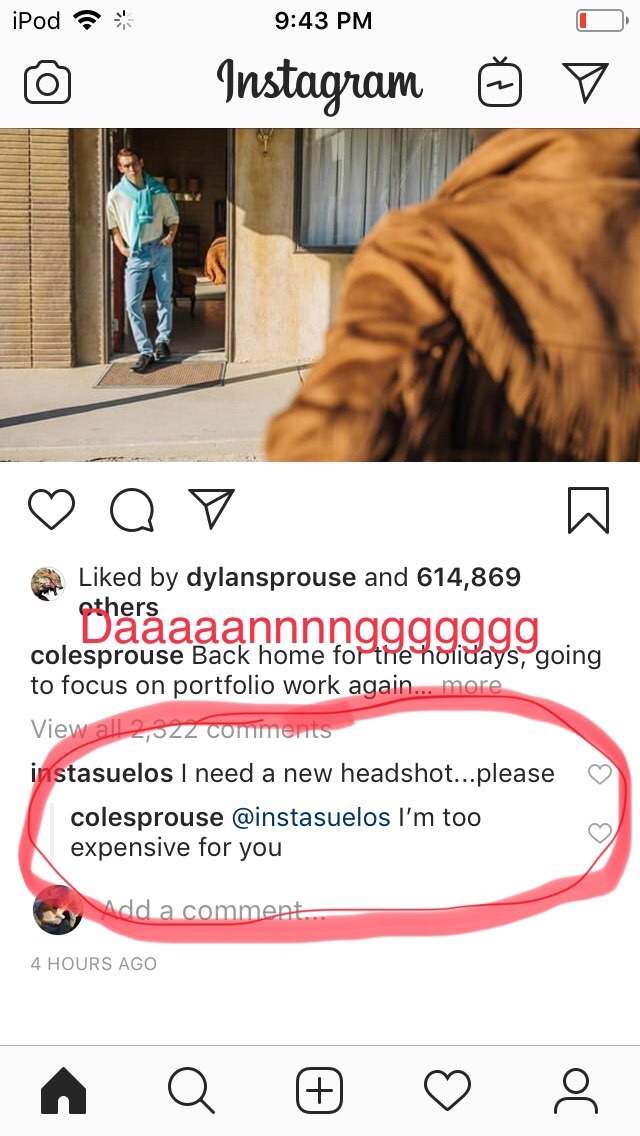The image size is (640, 1136).
Task: Tap the comment bubble icon under photo
Action: (132, 510)
